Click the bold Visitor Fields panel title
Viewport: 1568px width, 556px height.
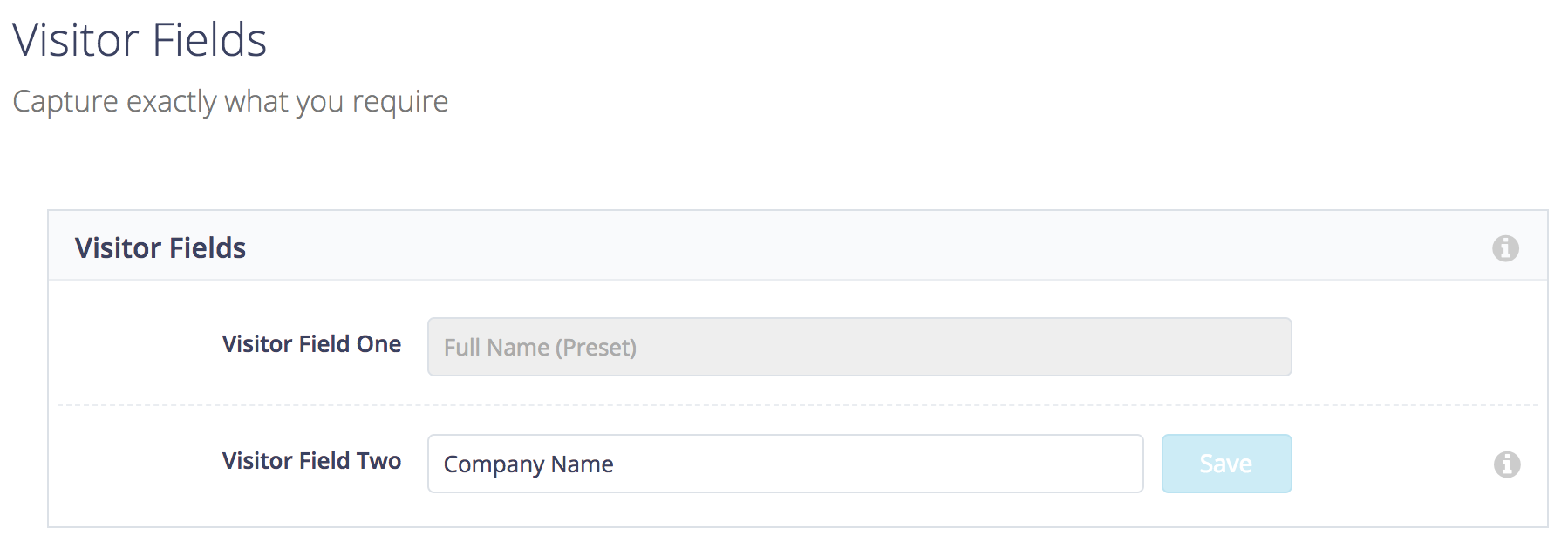coord(160,248)
